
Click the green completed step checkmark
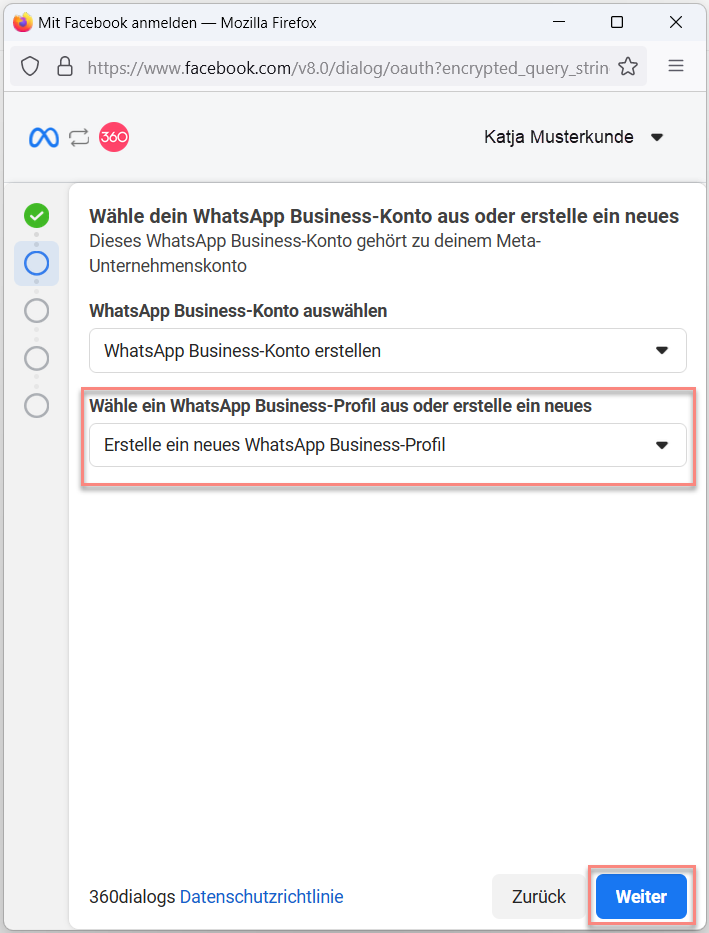(36, 215)
